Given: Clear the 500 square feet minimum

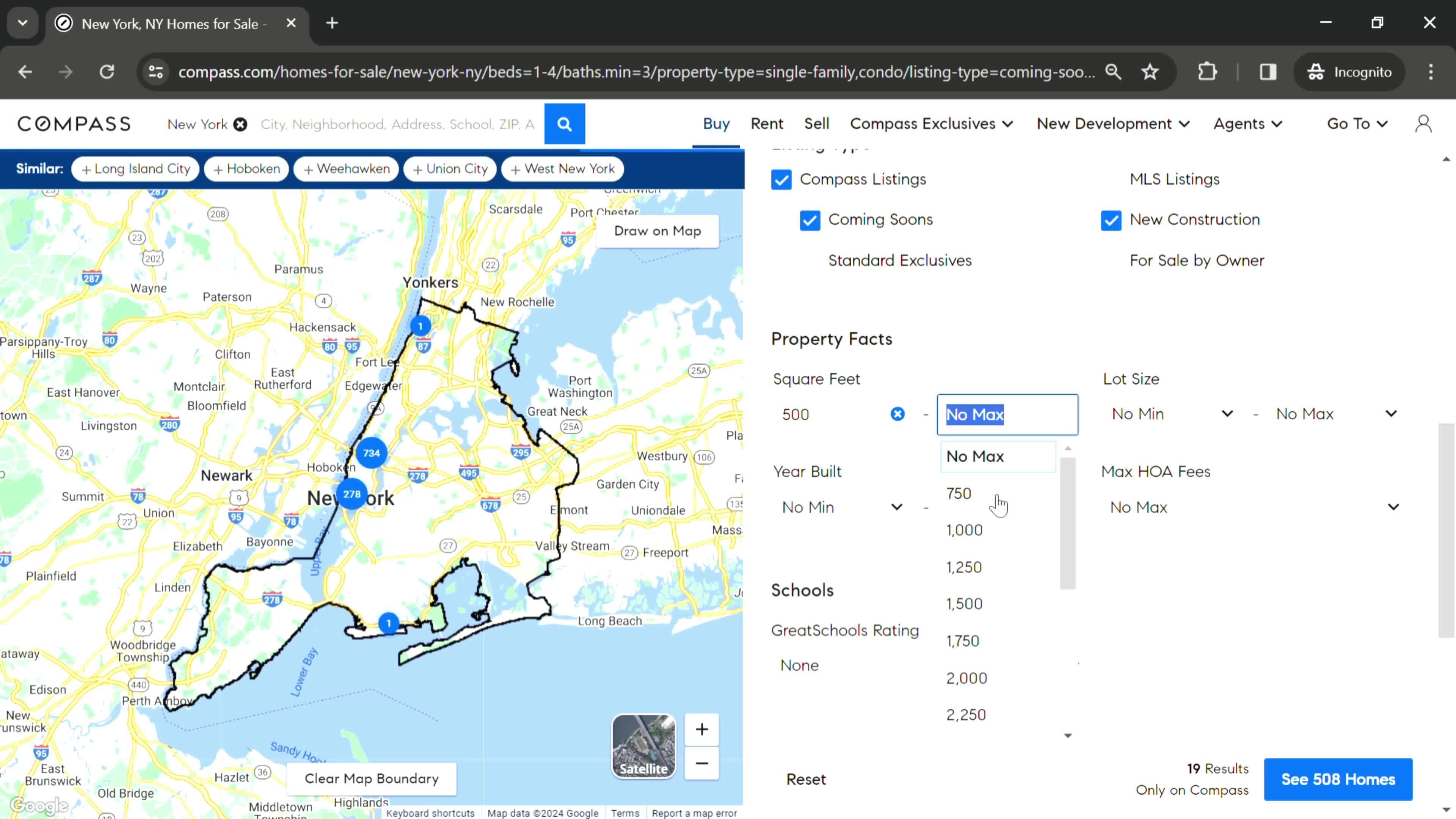Looking at the screenshot, I should [897, 414].
